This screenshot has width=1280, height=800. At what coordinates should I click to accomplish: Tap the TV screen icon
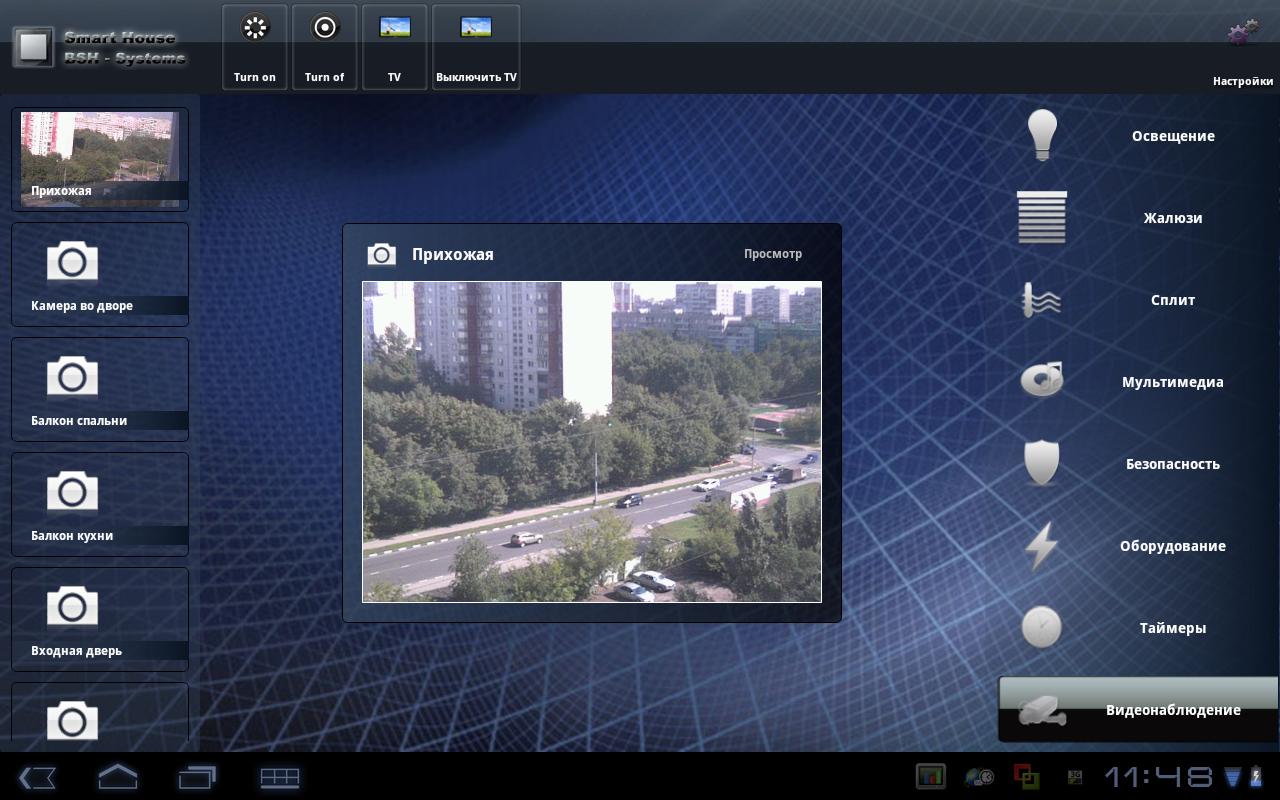(395, 28)
